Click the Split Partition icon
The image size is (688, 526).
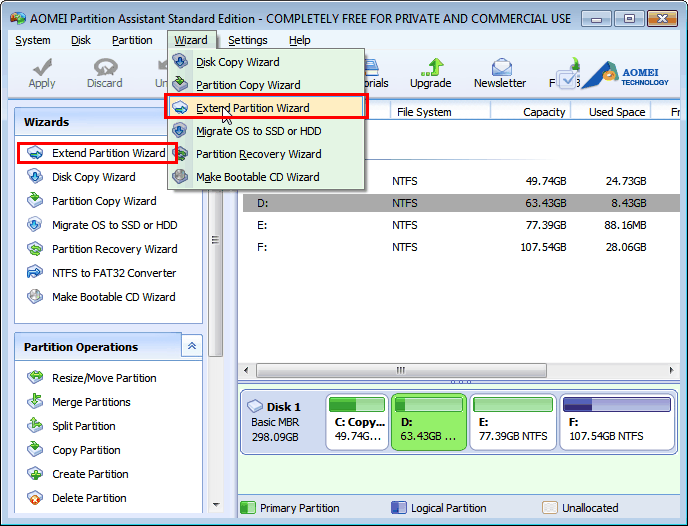pos(35,426)
